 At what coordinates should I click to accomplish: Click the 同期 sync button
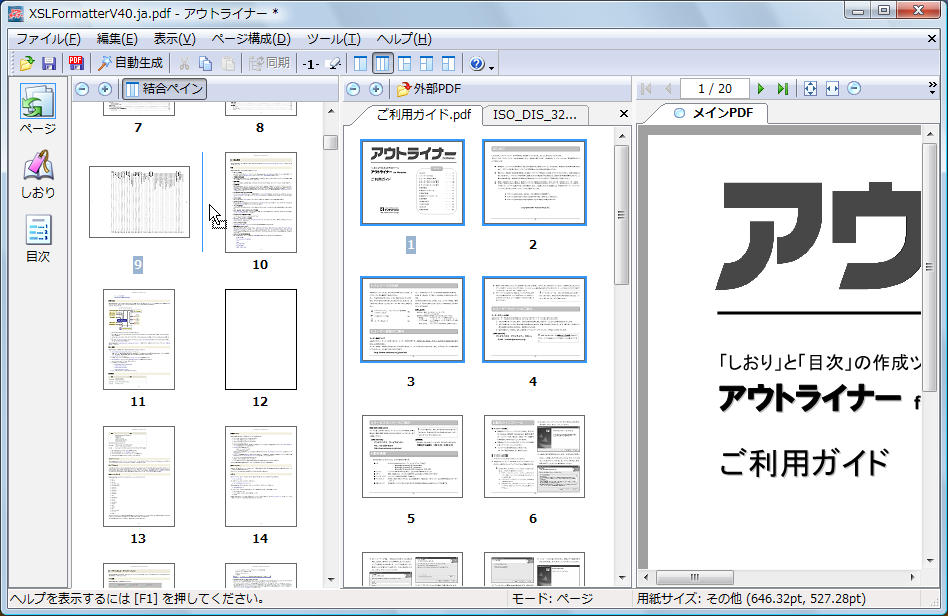[x=270, y=63]
